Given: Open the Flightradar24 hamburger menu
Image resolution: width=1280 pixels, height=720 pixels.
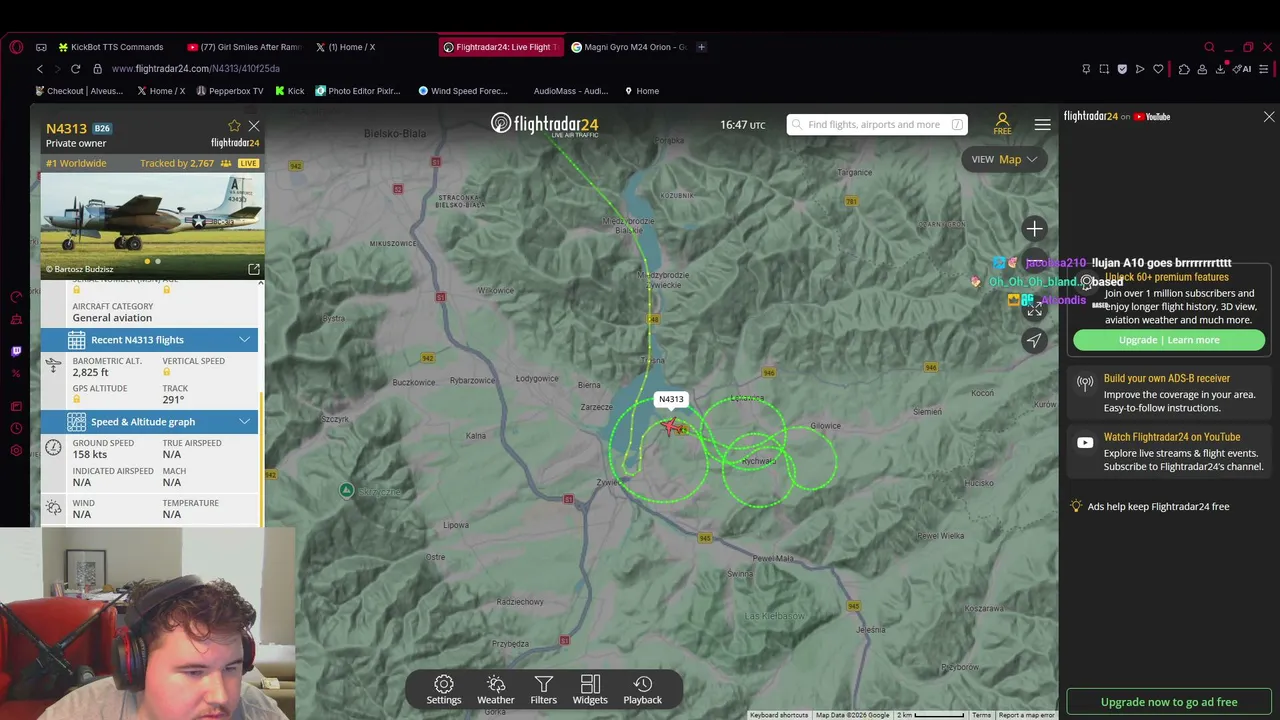Looking at the screenshot, I should [x=1042, y=125].
